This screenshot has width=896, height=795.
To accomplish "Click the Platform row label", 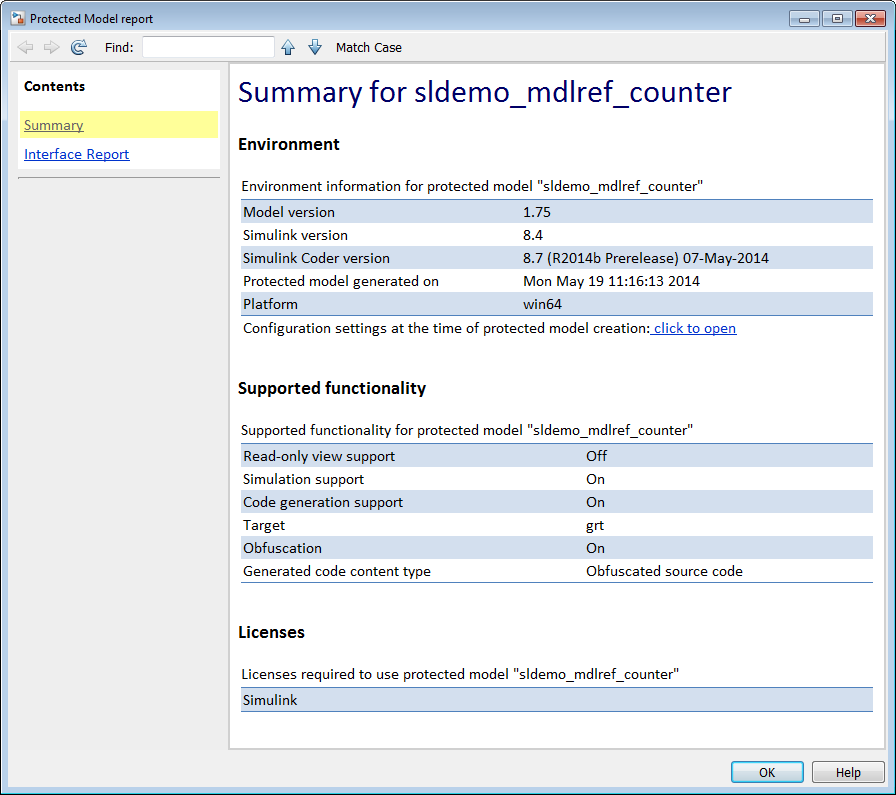I will (x=270, y=304).
